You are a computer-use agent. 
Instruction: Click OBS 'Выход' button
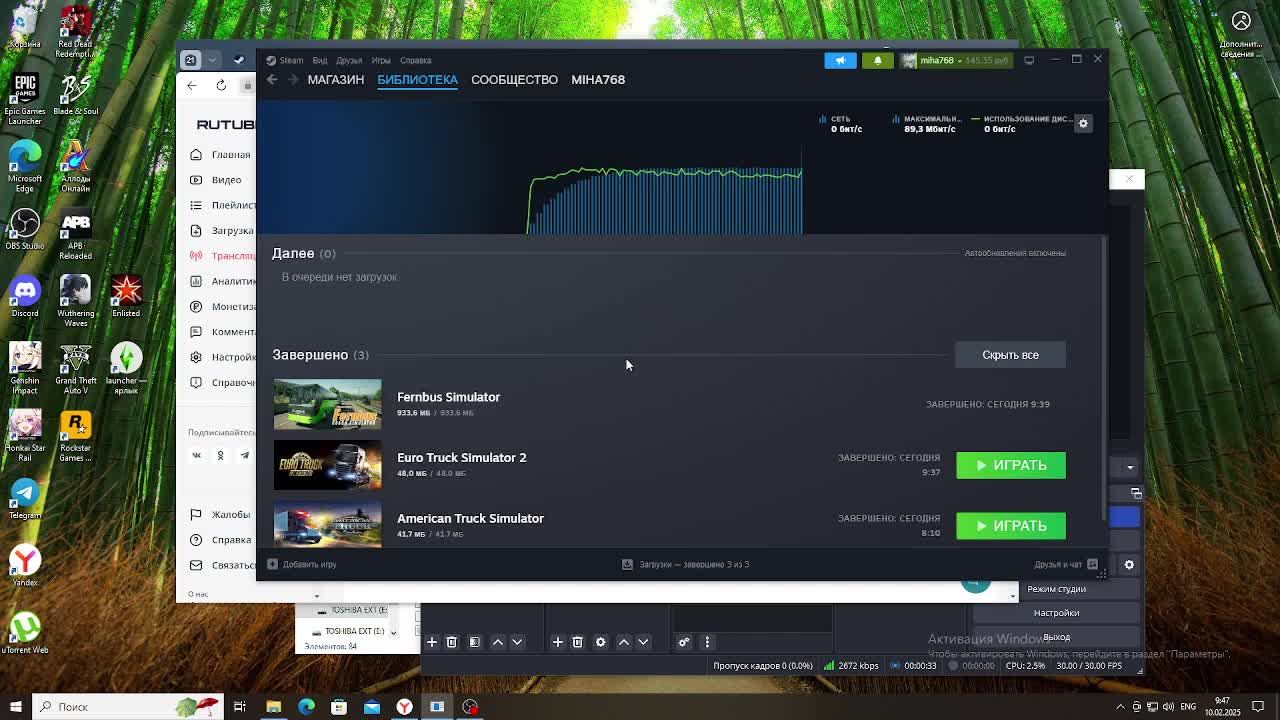[1056, 637]
